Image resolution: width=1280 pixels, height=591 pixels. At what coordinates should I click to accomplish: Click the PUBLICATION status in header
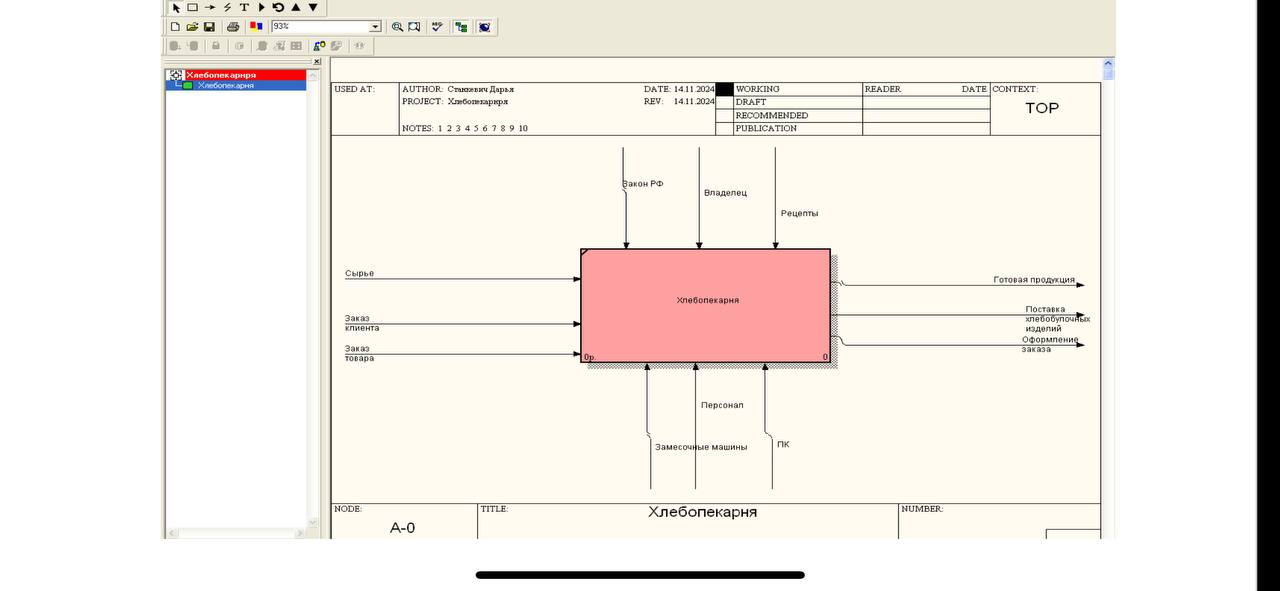click(x=766, y=128)
